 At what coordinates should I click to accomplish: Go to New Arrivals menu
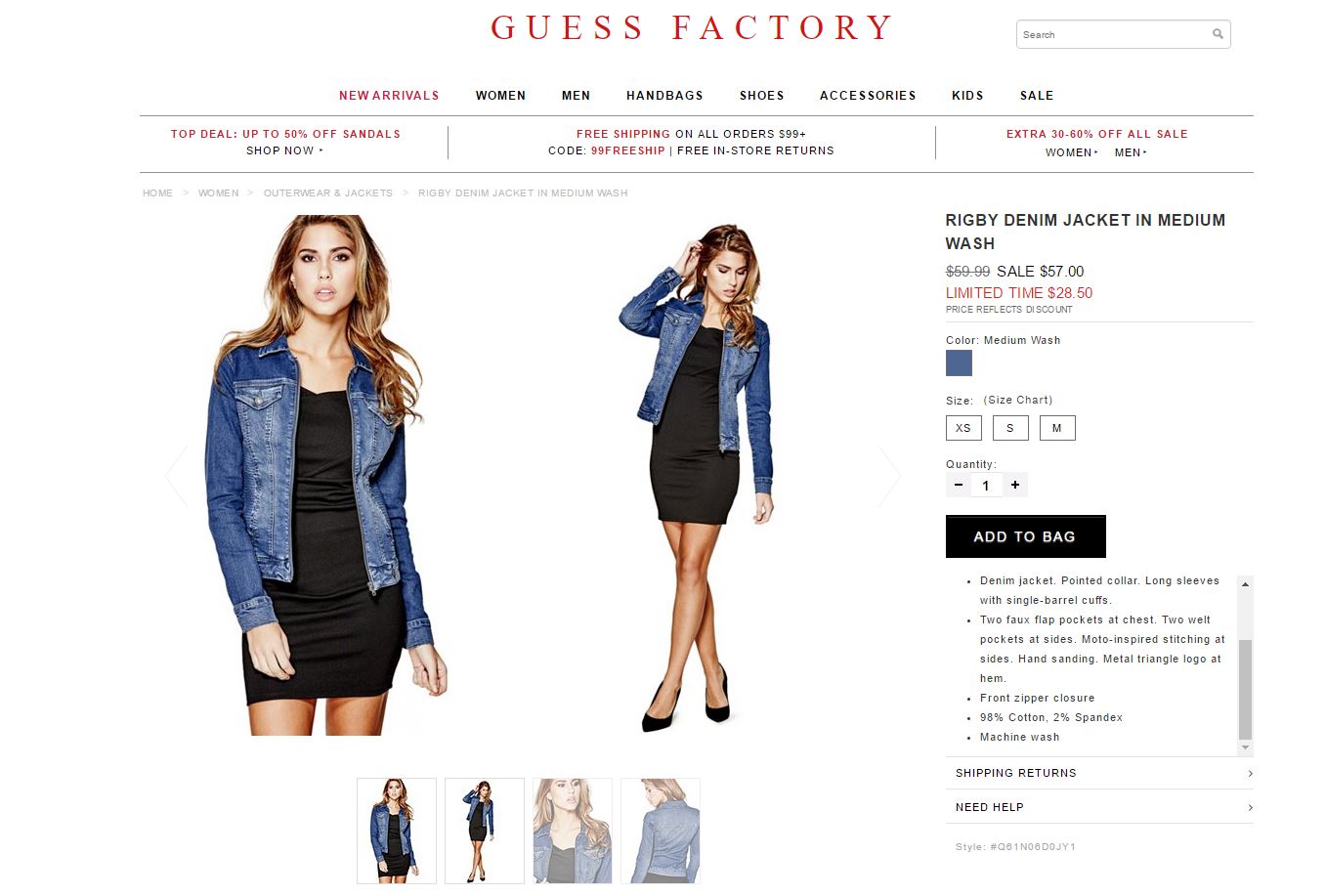click(x=389, y=96)
